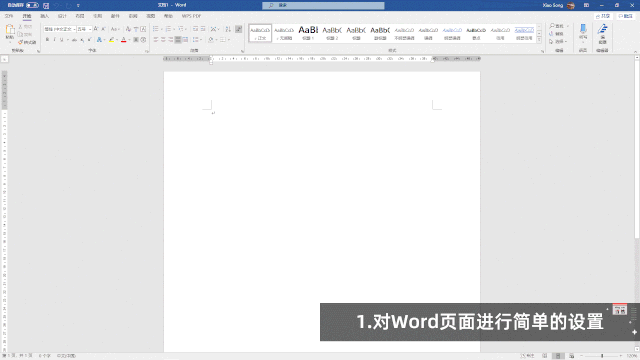Switch to the Design ribbon tab
Viewport: 640px width, 360px height.
click(x=62, y=16)
